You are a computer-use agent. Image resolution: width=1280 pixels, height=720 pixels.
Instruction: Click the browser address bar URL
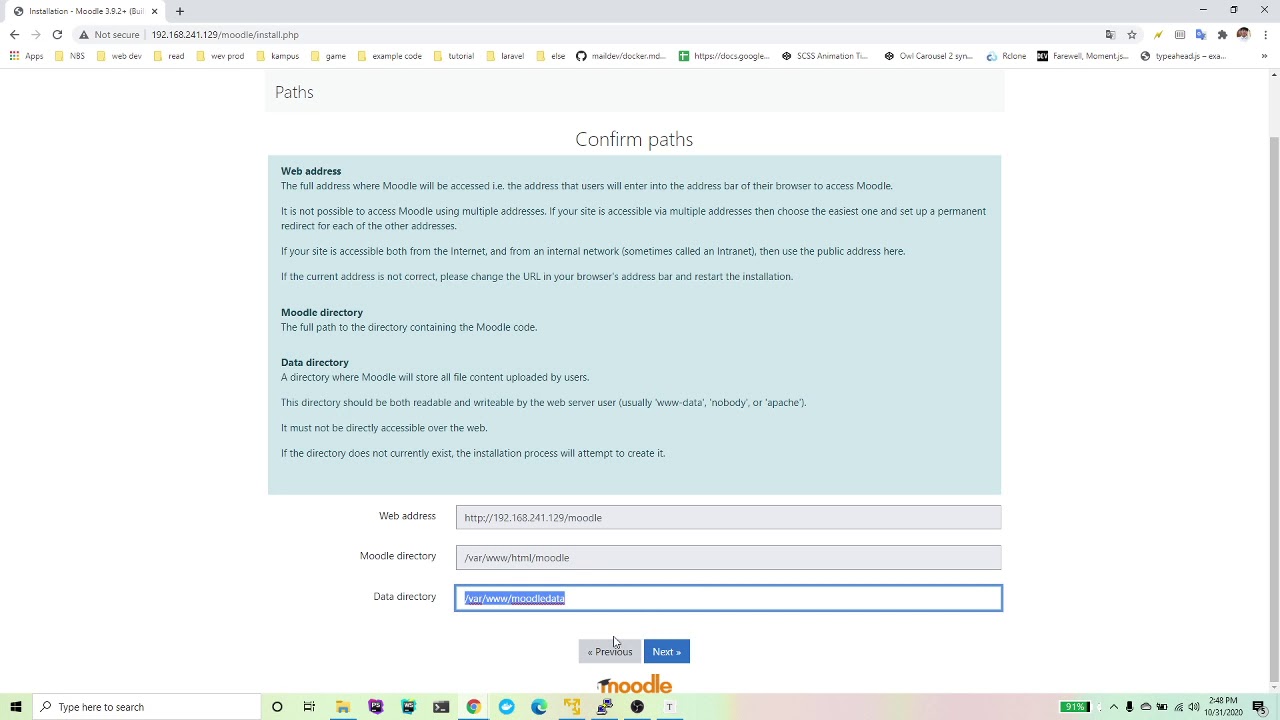pyautogui.click(x=225, y=34)
